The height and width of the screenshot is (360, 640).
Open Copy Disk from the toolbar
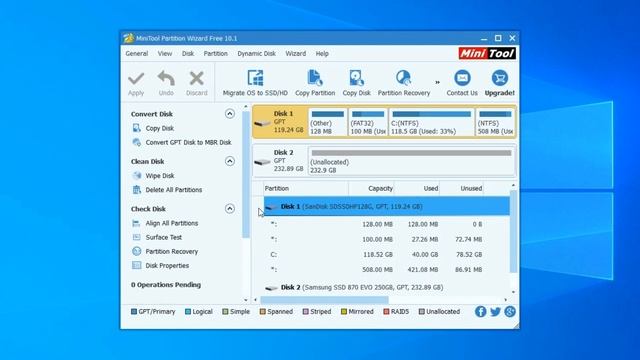click(x=356, y=83)
